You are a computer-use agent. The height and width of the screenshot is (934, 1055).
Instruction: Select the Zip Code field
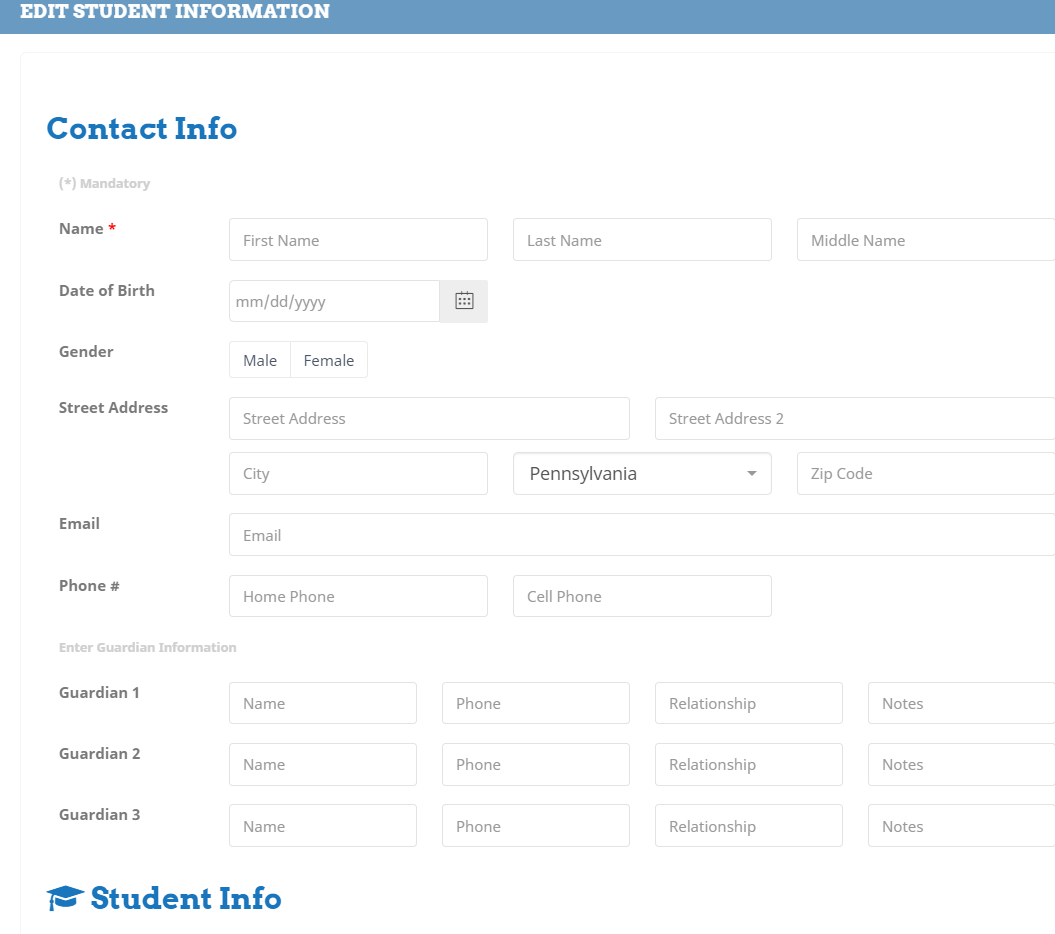click(925, 474)
